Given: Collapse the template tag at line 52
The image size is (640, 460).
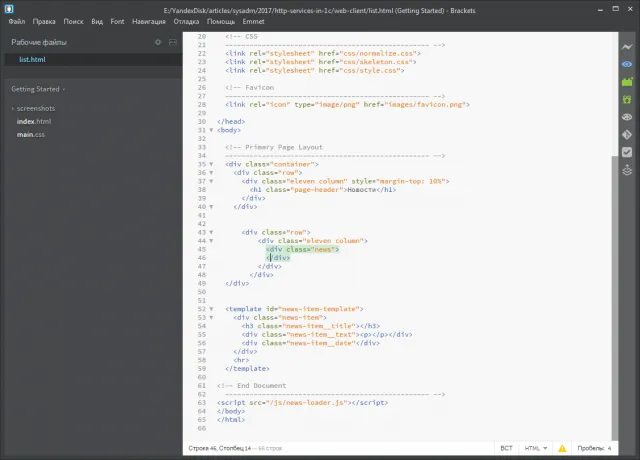Looking at the screenshot, I should click(211, 309).
